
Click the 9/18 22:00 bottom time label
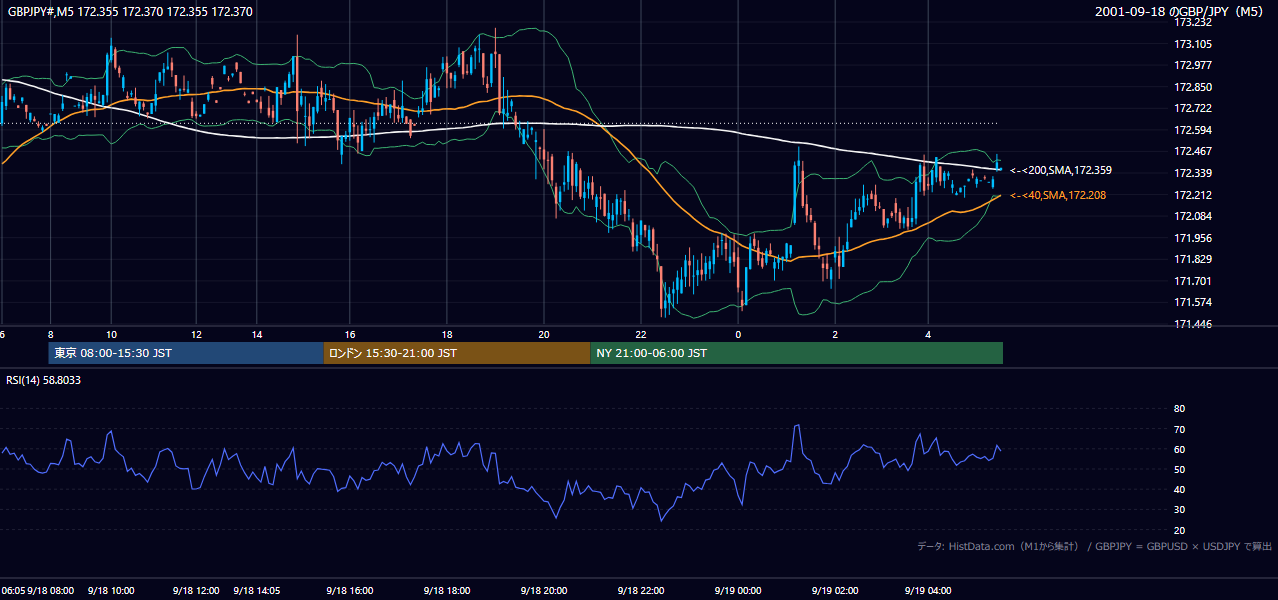point(641,591)
